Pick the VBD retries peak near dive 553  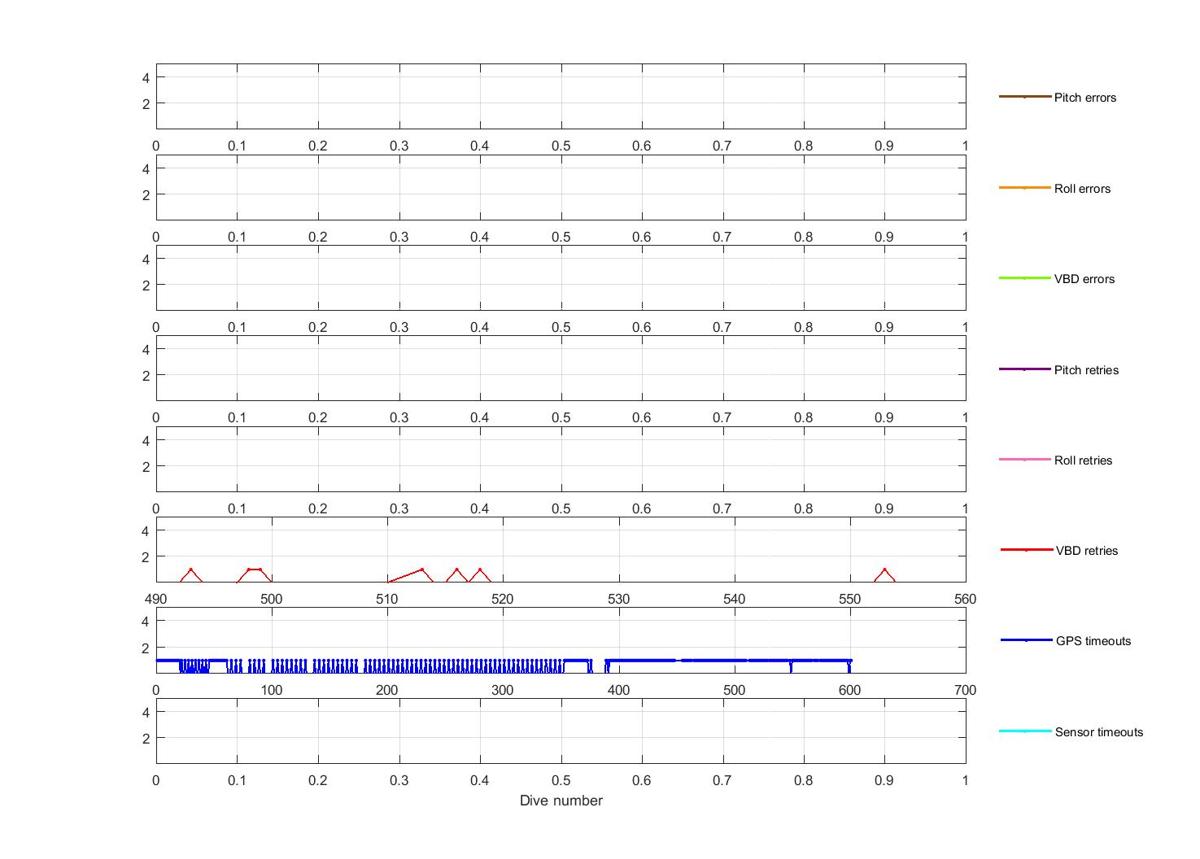point(884,570)
